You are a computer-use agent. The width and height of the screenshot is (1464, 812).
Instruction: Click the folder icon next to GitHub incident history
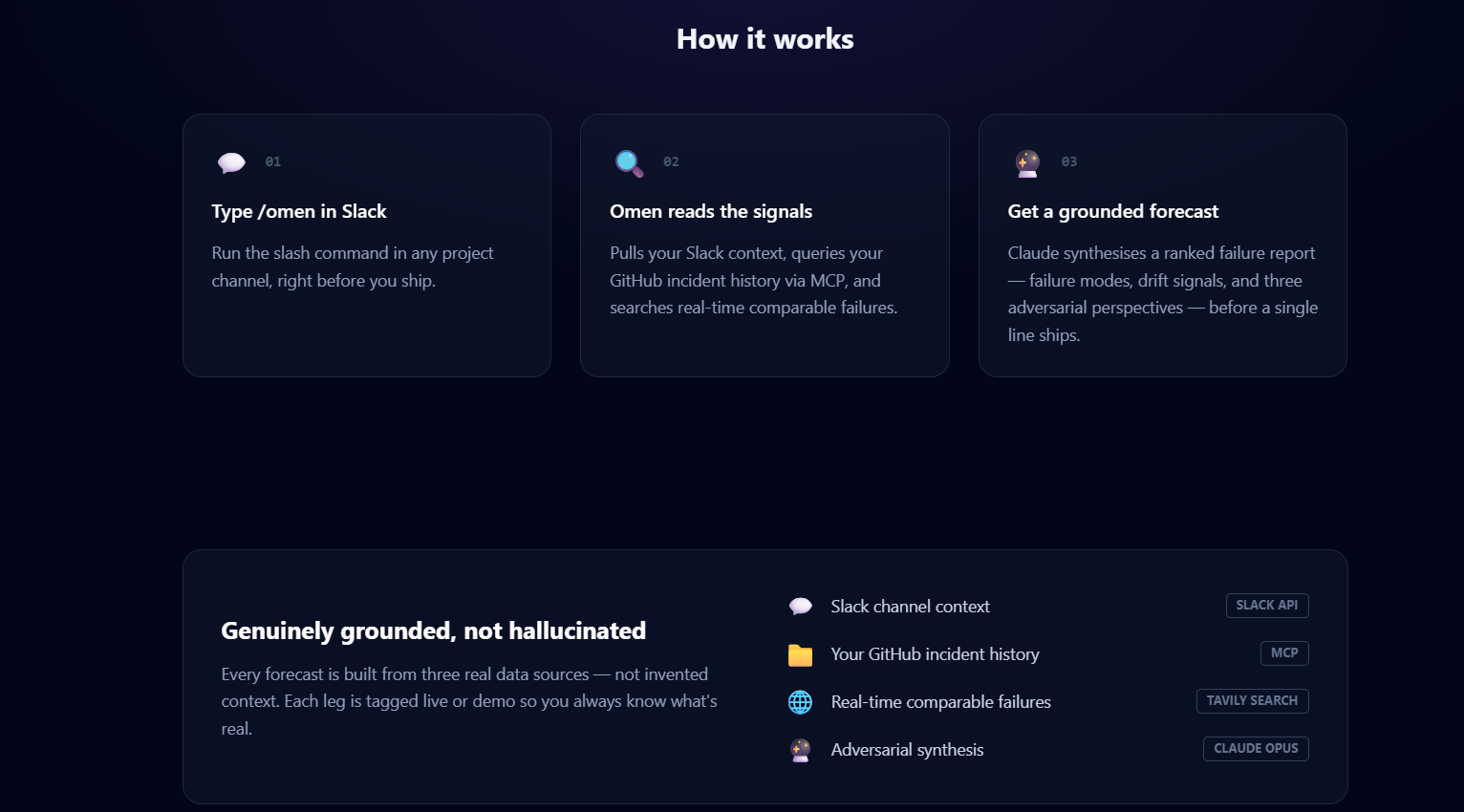pyautogui.click(x=800, y=654)
